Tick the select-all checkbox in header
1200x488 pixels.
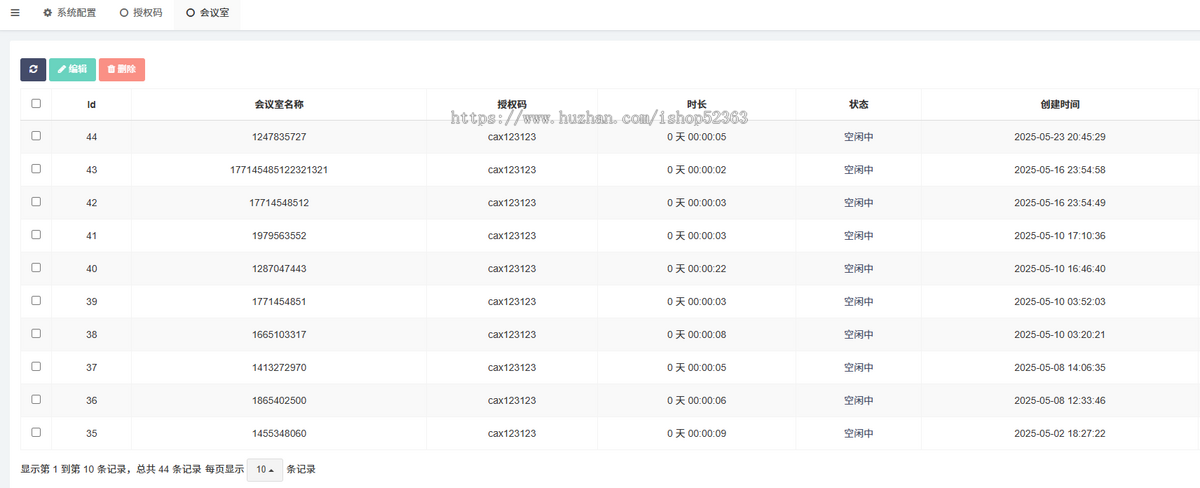tap(36, 103)
